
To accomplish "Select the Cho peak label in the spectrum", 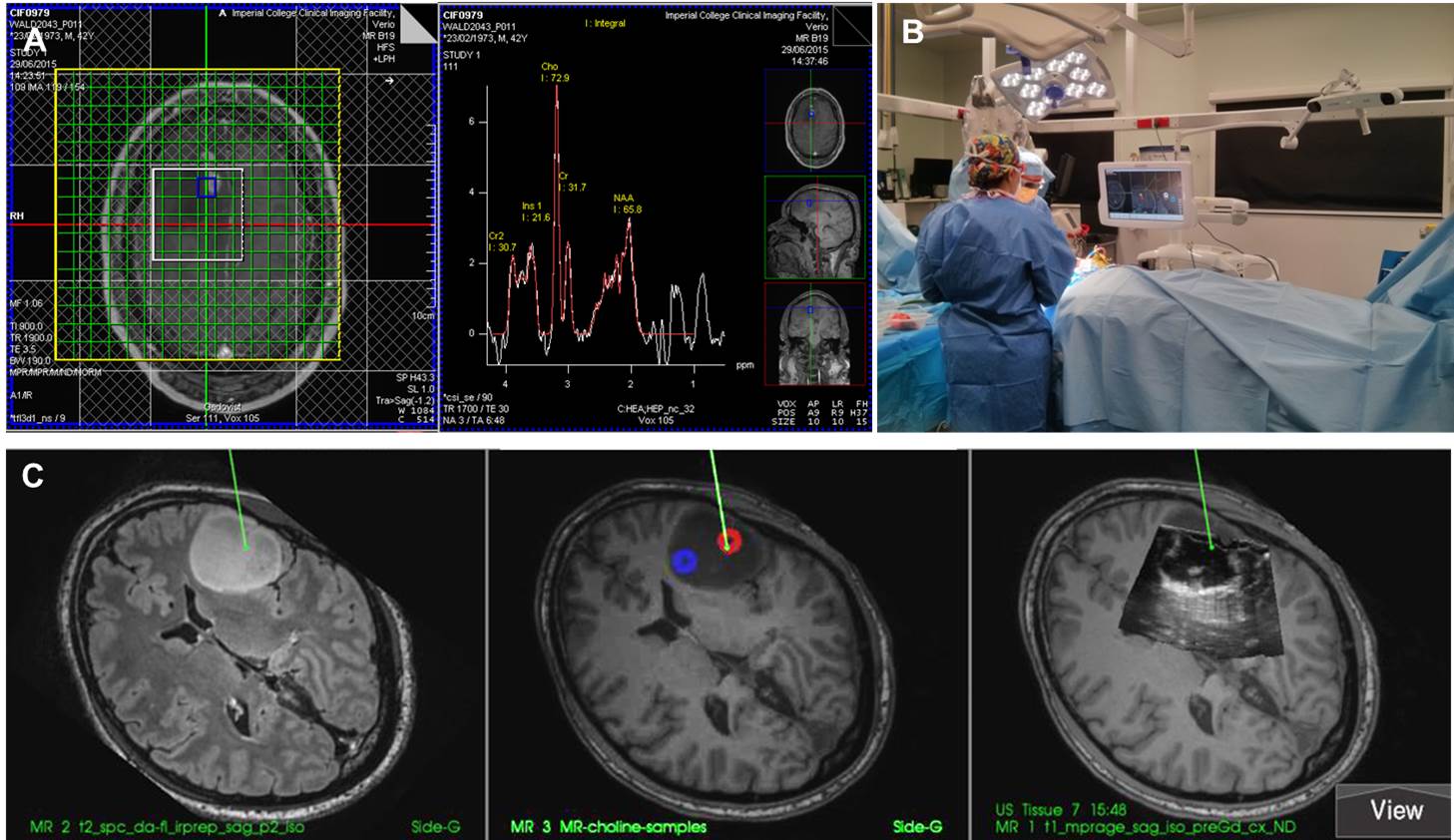I will click(555, 72).
